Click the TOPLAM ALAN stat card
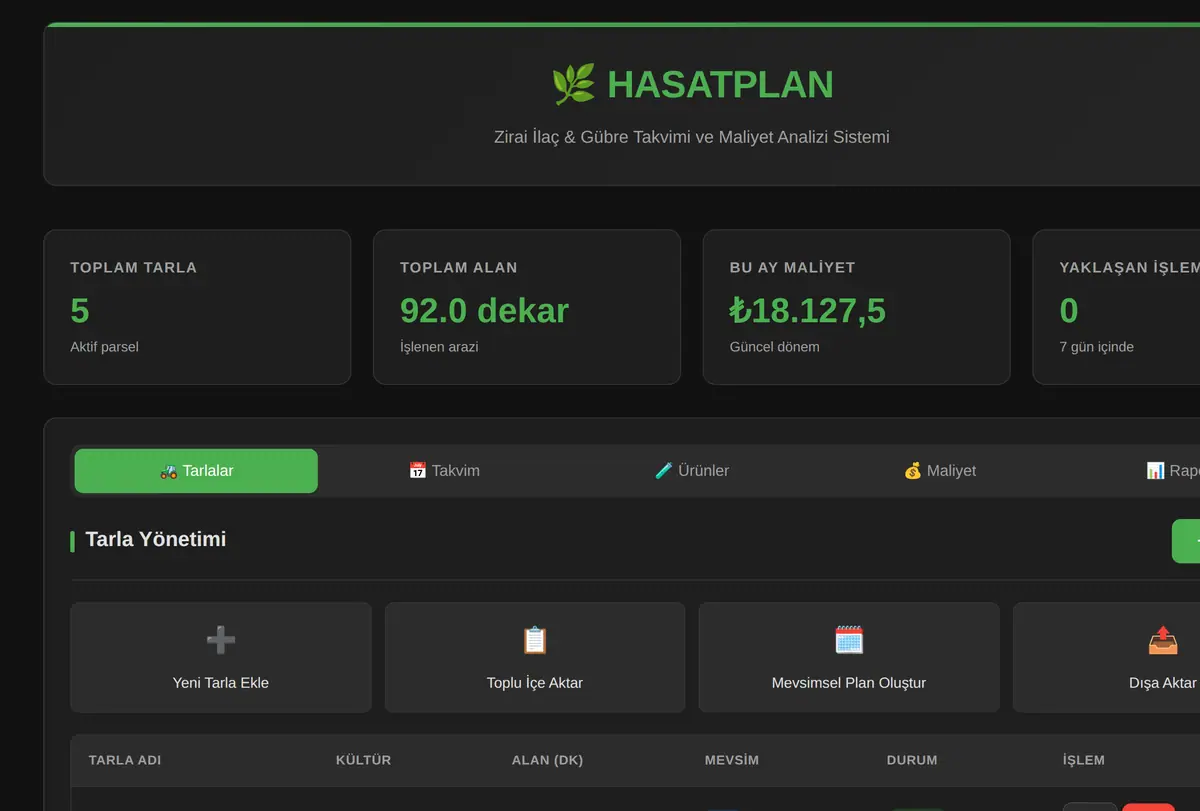Viewport: 1200px width, 811px height. click(x=527, y=307)
